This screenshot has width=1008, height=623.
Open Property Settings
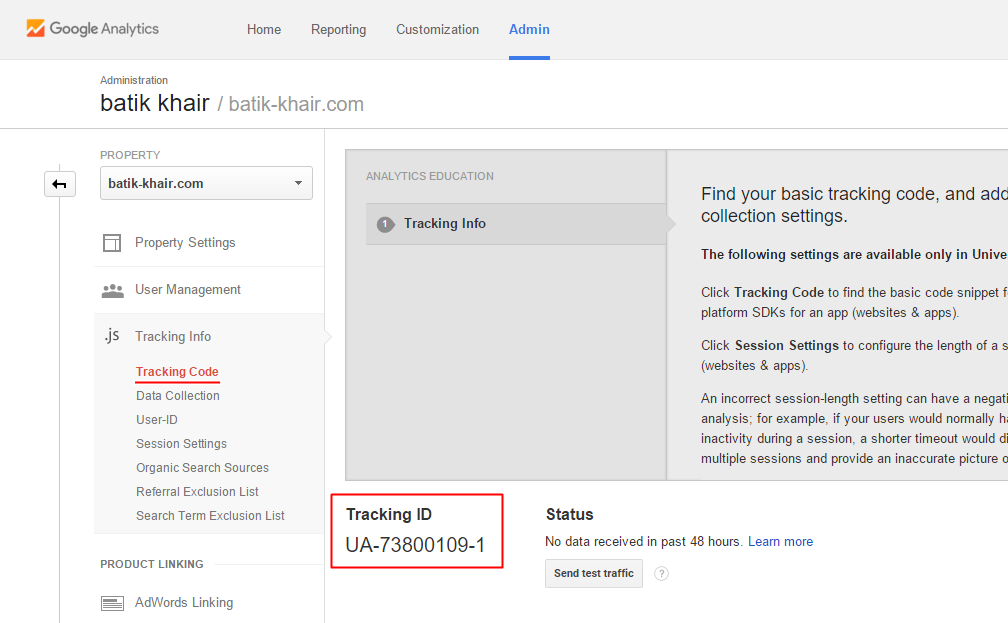point(184,243)
